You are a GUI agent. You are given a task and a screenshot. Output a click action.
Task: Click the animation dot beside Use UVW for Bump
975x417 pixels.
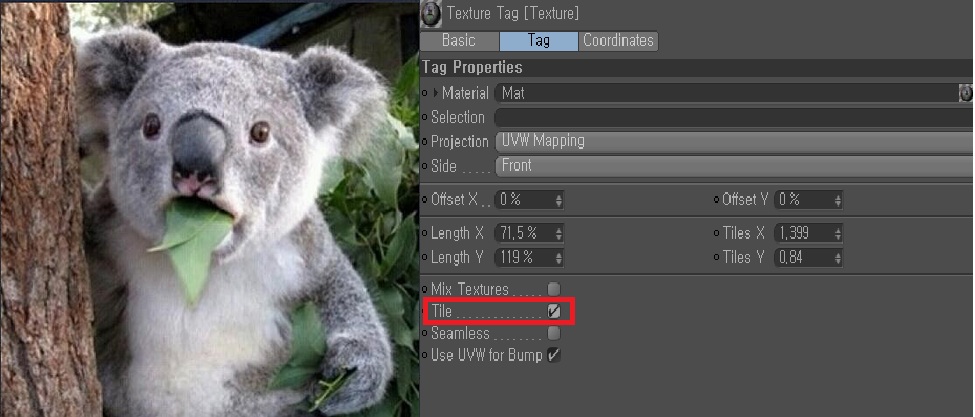[x=425, y=355]
